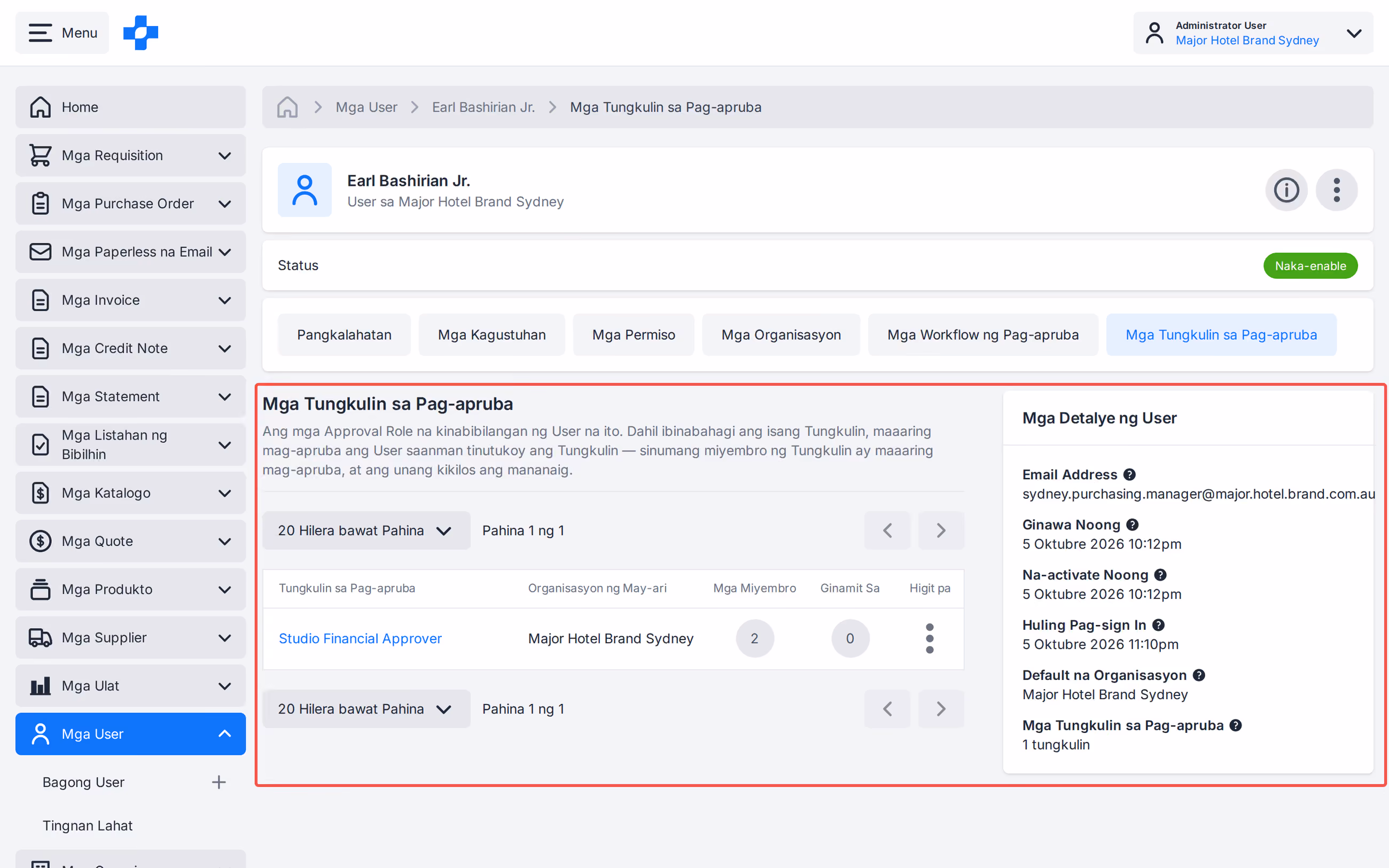Click the Ginamit Sa count badge 0
Image resolution: width=1389 pixels, height=868 pixels.
pos(850,638)
